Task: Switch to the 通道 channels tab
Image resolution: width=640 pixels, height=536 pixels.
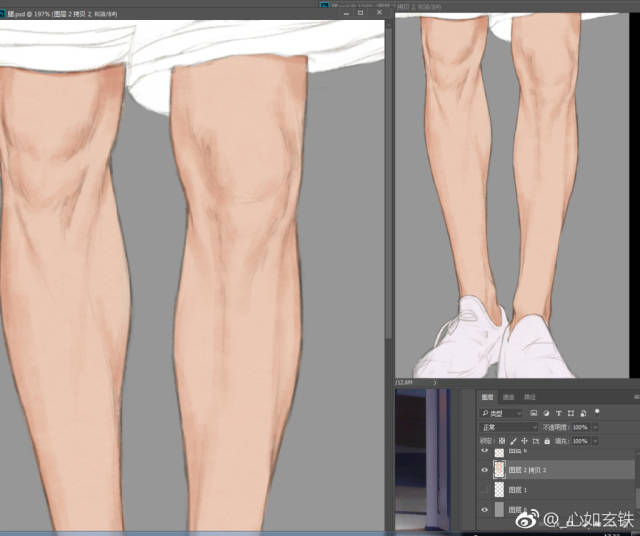Action: click(508, 397)
